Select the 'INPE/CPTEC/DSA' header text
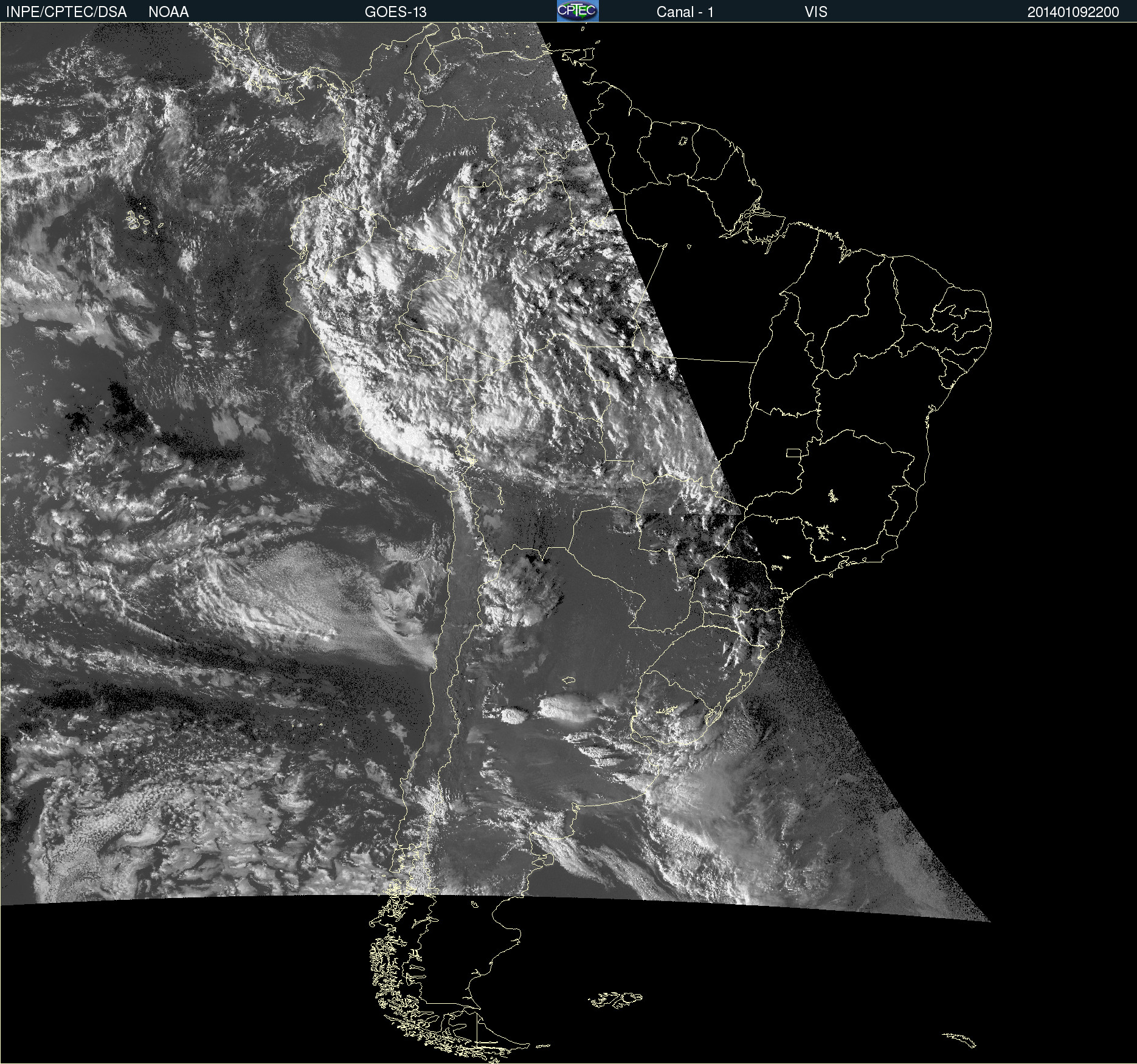 (66, 12)
